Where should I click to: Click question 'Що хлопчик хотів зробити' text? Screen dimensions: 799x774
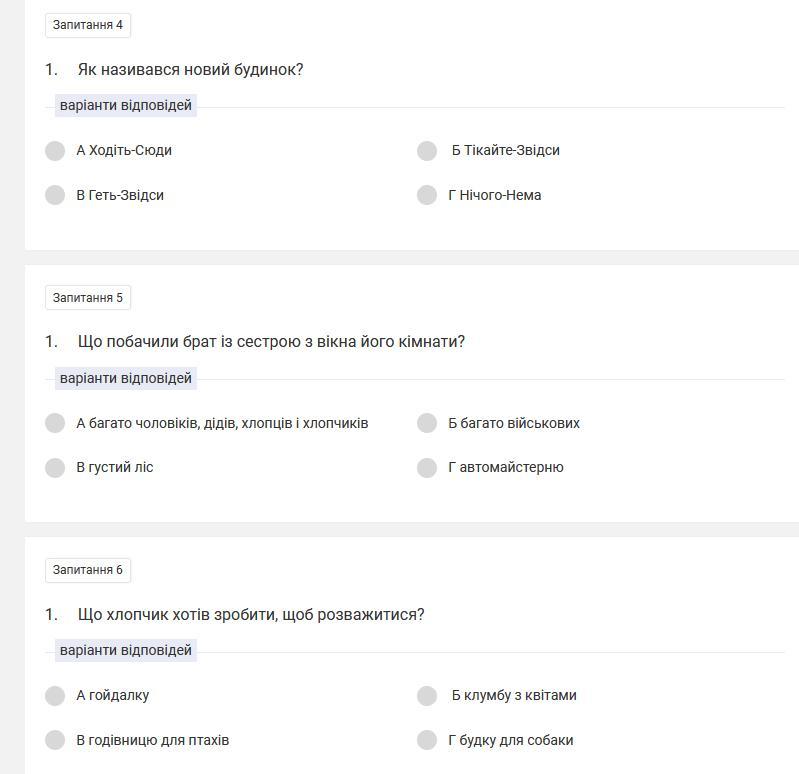[x=251, y=614]
